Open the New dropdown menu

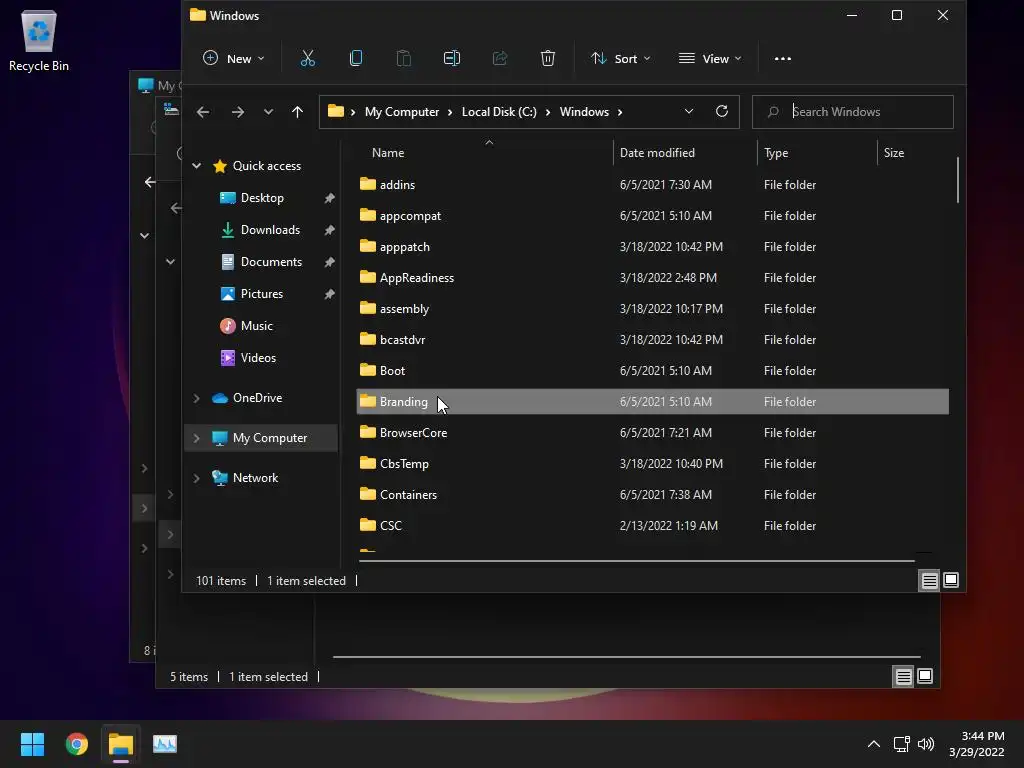pos(233,59)
